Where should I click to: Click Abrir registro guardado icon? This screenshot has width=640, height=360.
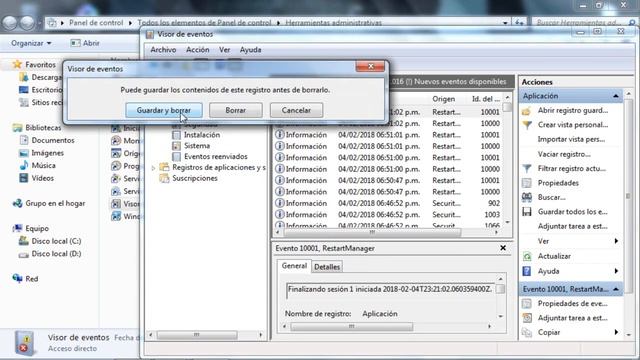point(527,111)
